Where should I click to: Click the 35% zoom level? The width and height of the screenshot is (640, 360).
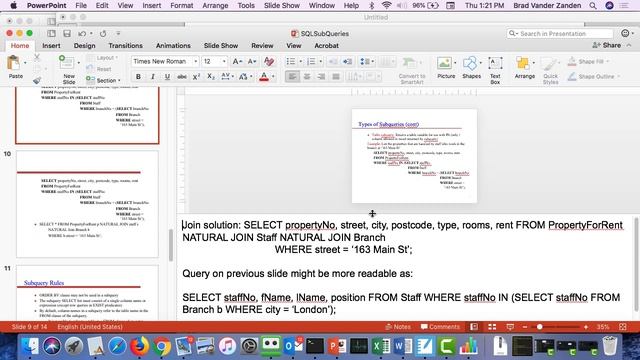603,327
